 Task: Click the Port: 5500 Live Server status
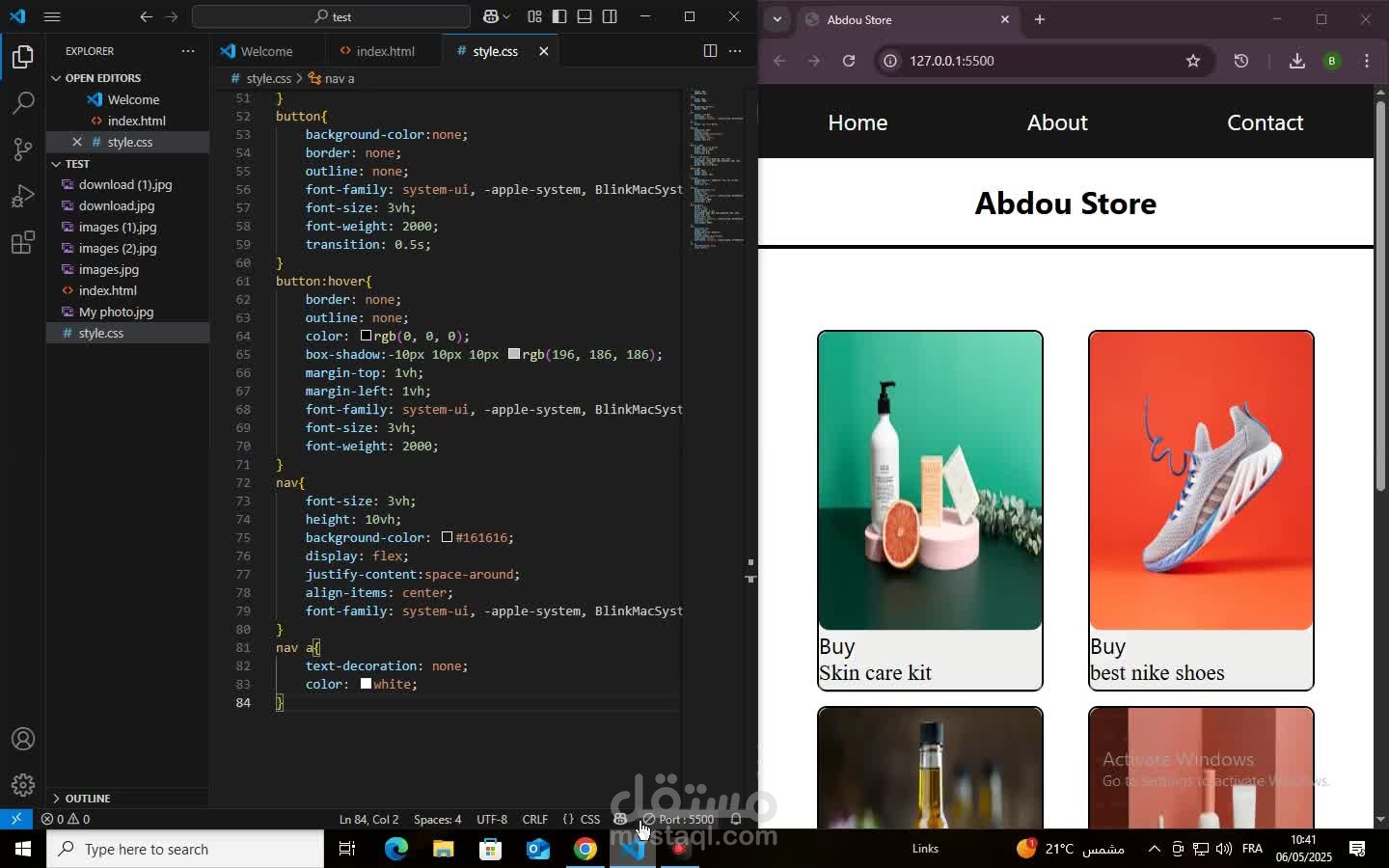[x=679, y=819]
